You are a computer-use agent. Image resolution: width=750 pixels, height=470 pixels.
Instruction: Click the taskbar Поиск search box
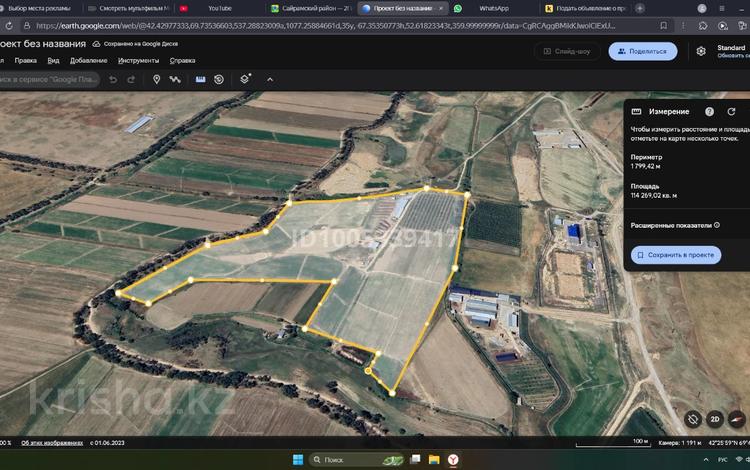356,459
